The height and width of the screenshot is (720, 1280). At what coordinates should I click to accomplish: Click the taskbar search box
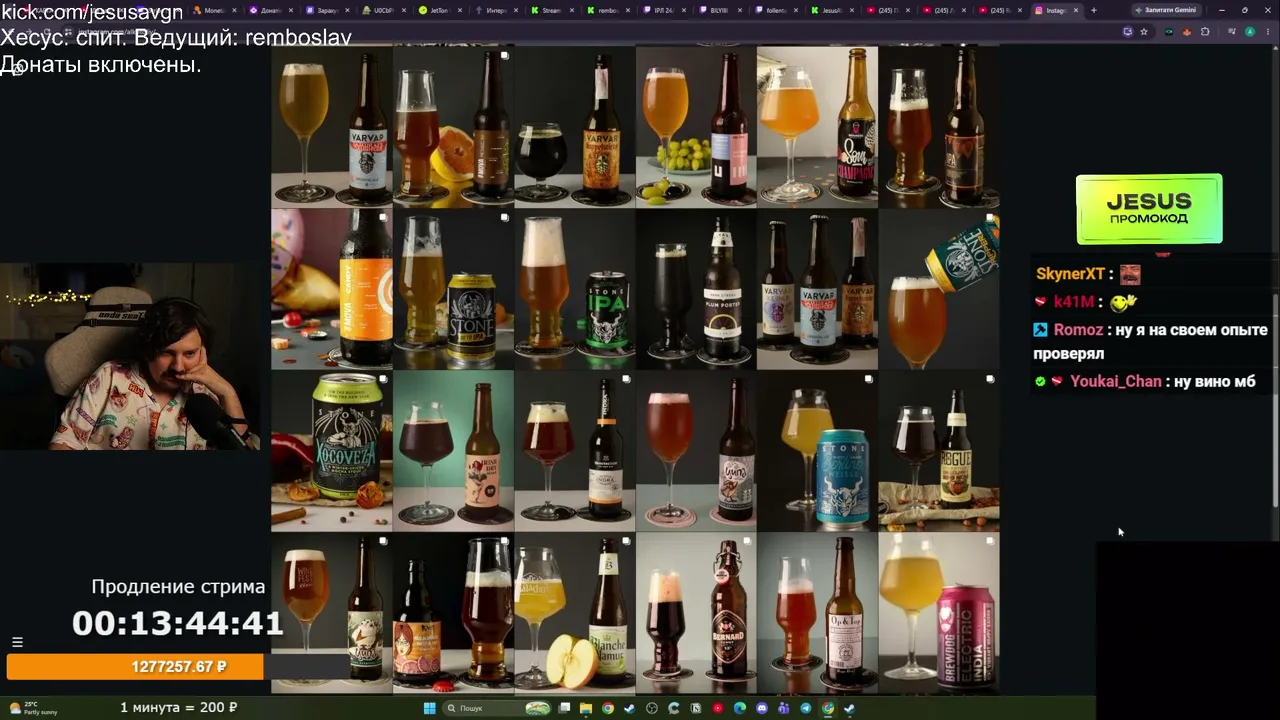point(498,708)
